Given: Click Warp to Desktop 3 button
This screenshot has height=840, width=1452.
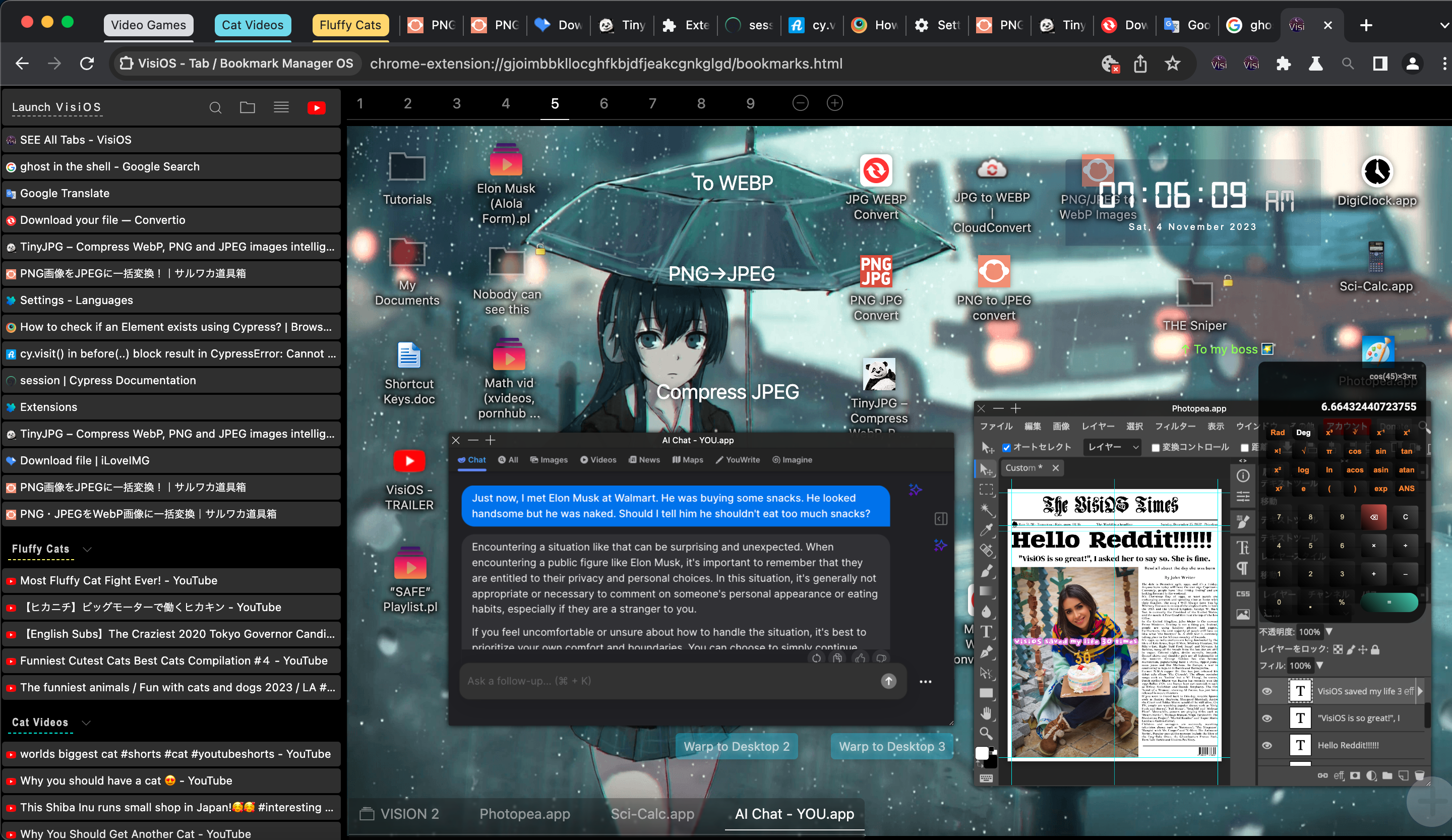Looking at the screenshot, I should point(891,746).
